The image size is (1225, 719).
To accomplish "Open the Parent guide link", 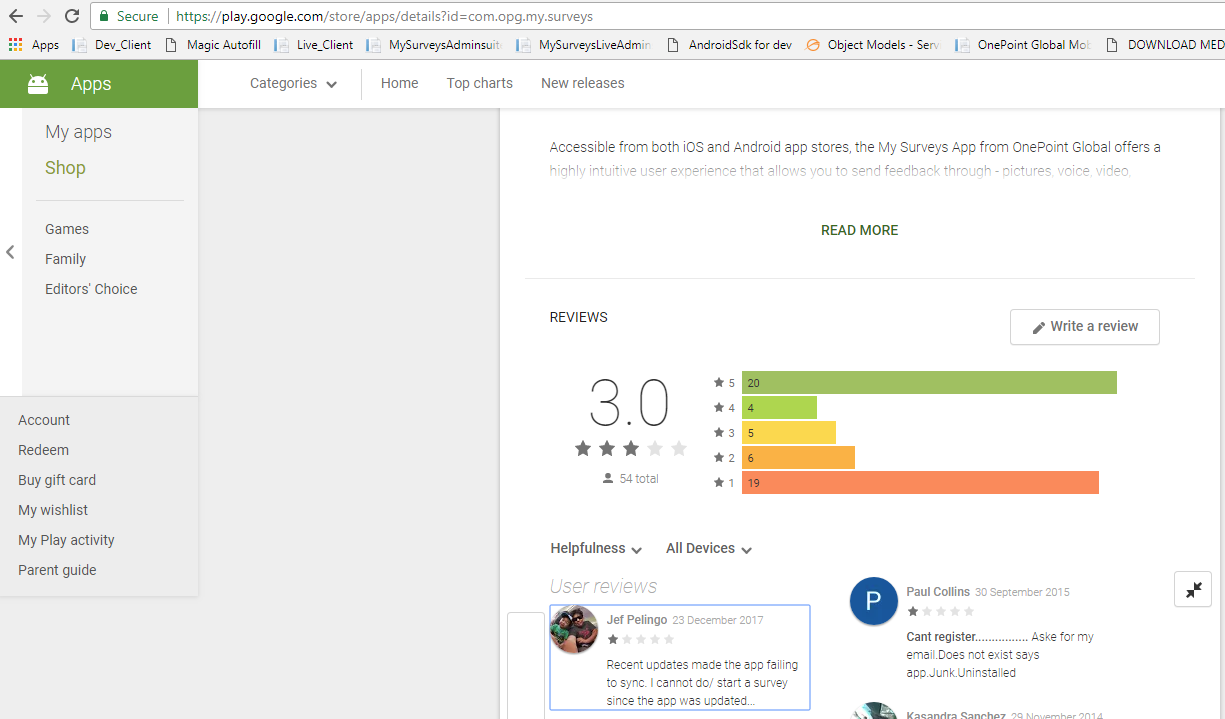I will [57, 570].
